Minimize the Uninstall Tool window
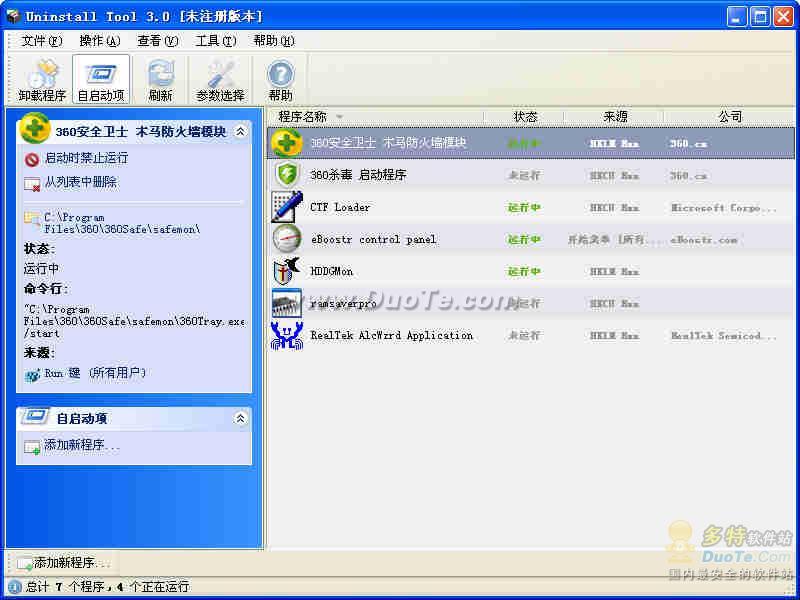The height and width of the screenshot is (600, 800). (x=736, y=17)
